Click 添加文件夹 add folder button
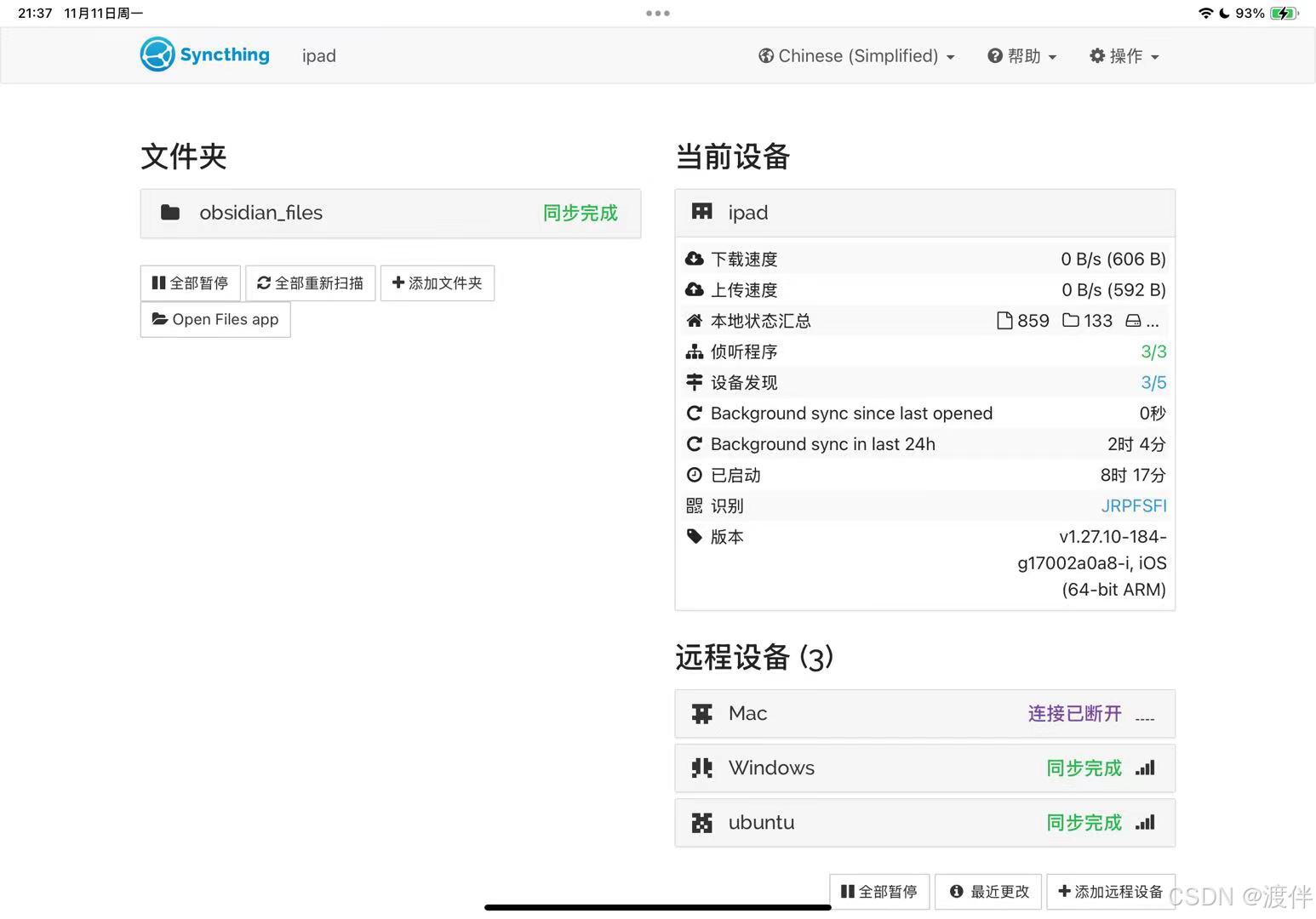The height and width of the screenshot is (919, 1316). tap(438, 283)
